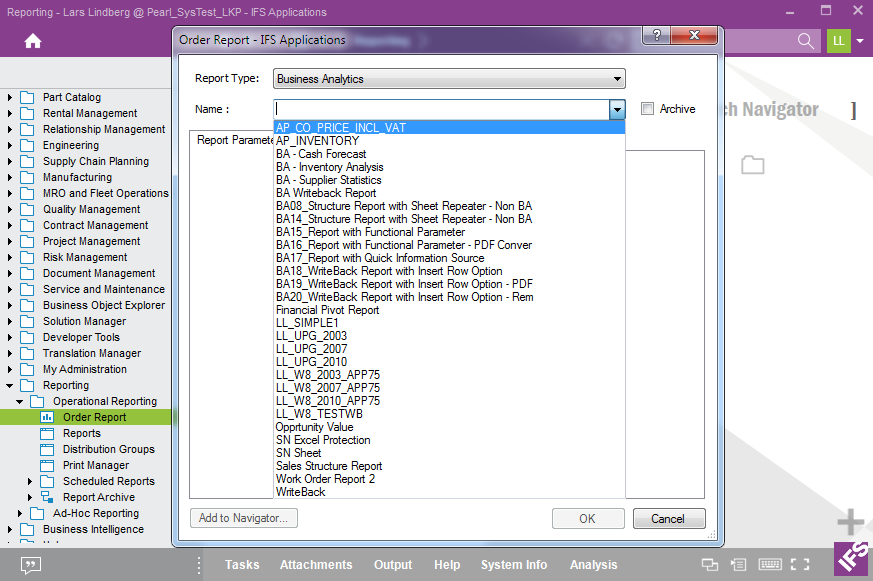873x581 pixels.
Task: Click the empty folder icon in Navigator page
Action: 753,165
